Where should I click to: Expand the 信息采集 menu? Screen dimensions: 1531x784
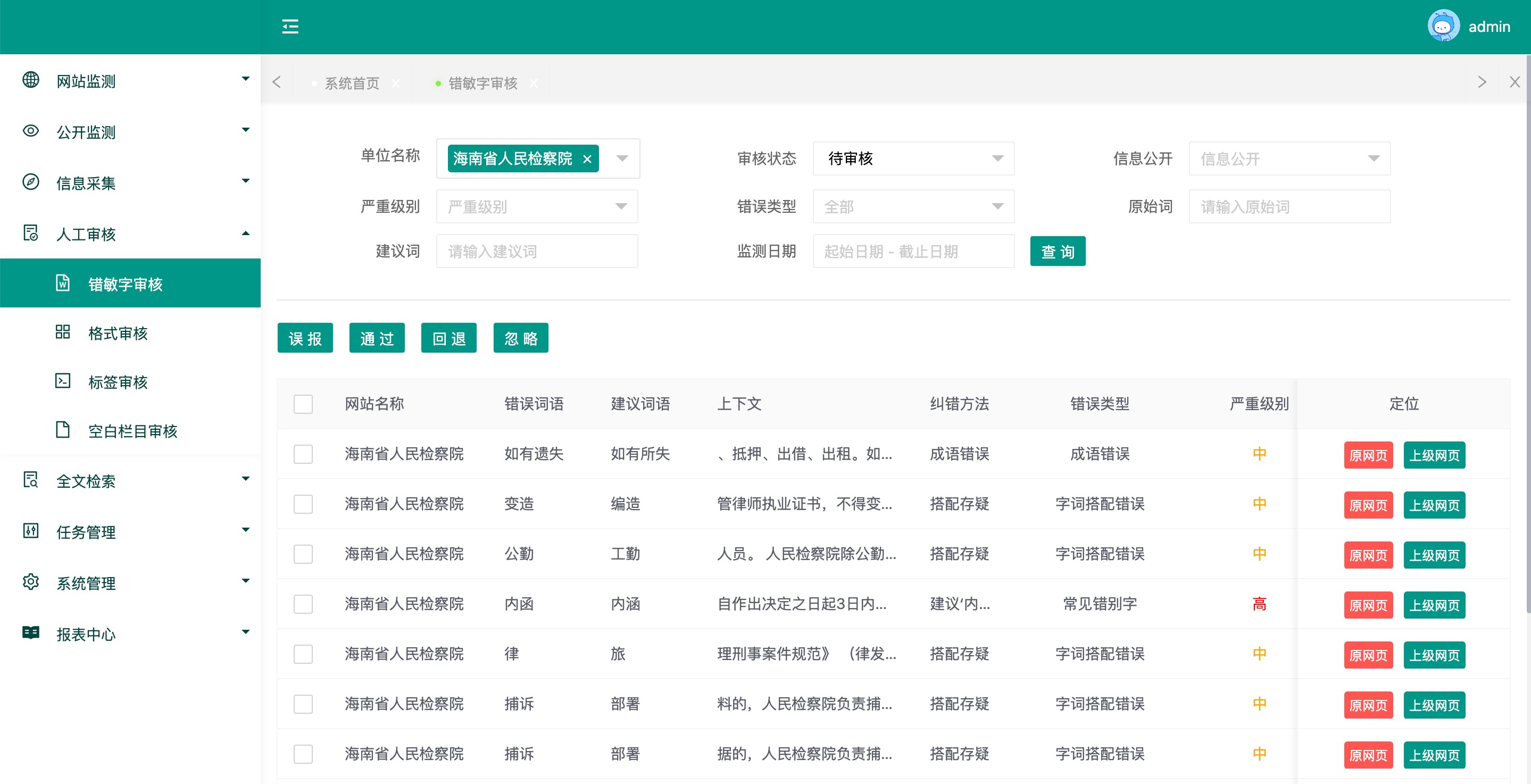pyautogui.click(x=130, y=182)
